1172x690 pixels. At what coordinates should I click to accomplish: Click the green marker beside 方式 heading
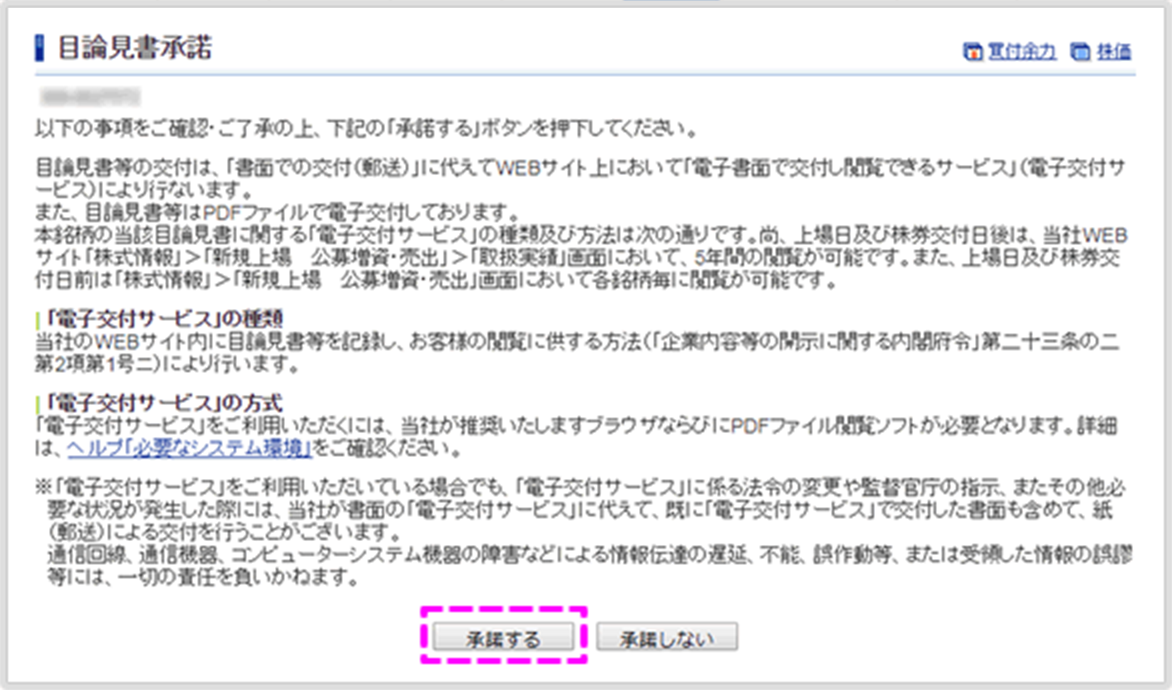[x=37, y=403]
